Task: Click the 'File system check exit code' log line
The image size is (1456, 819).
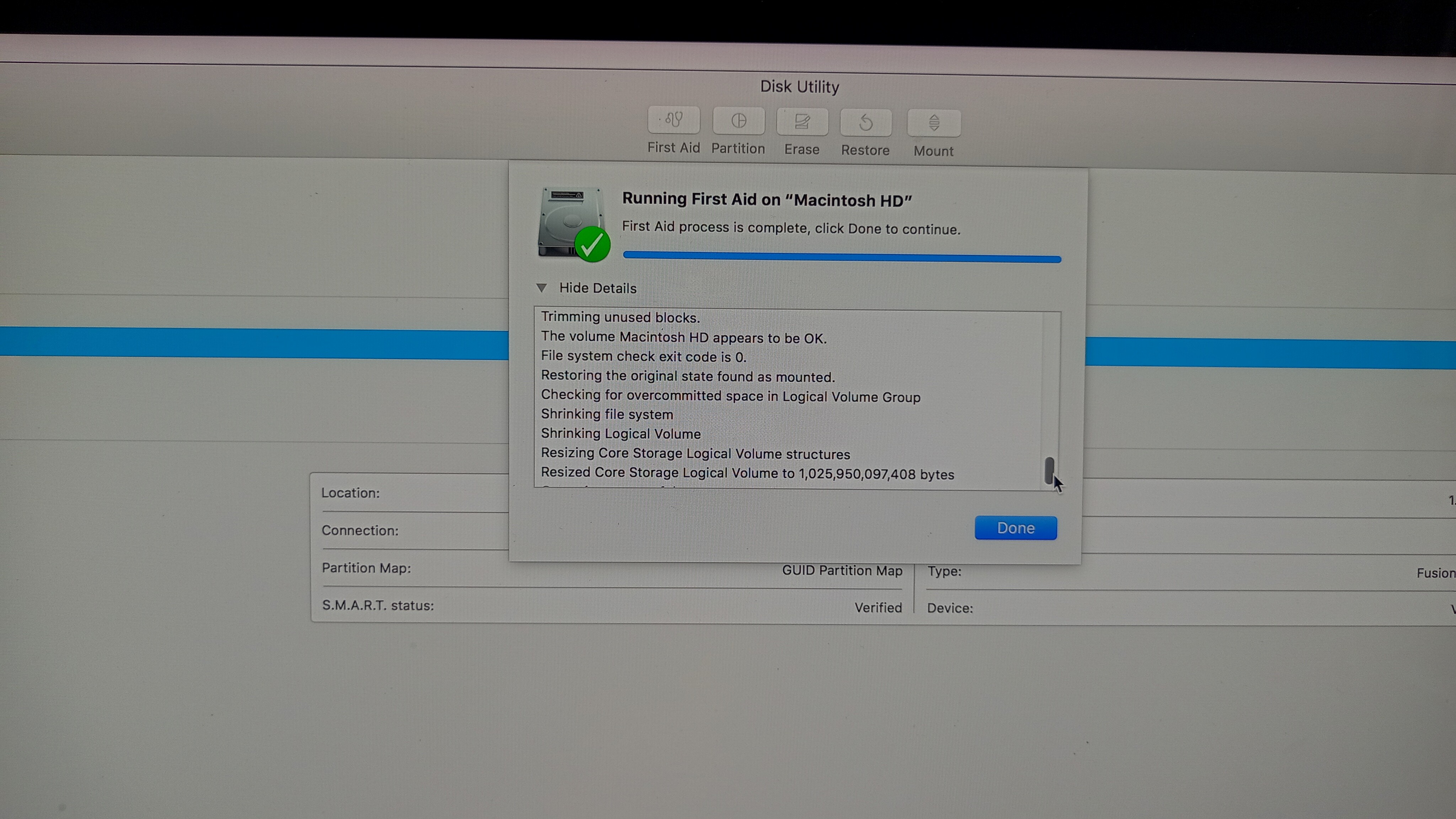Action: (x=643, y=357)
